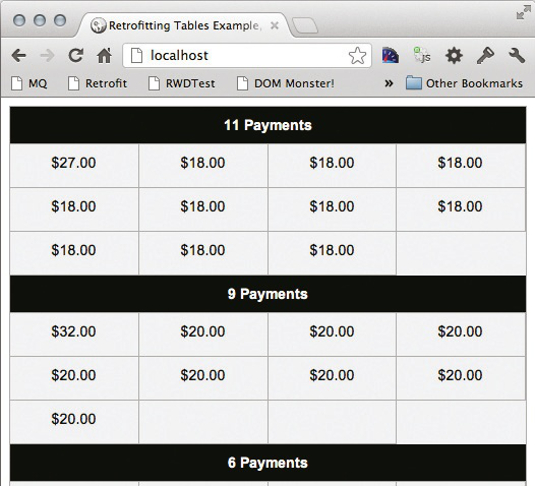Click the 11 Payments header
Viewport: 535px width, 486px height.
coord(268,125)
